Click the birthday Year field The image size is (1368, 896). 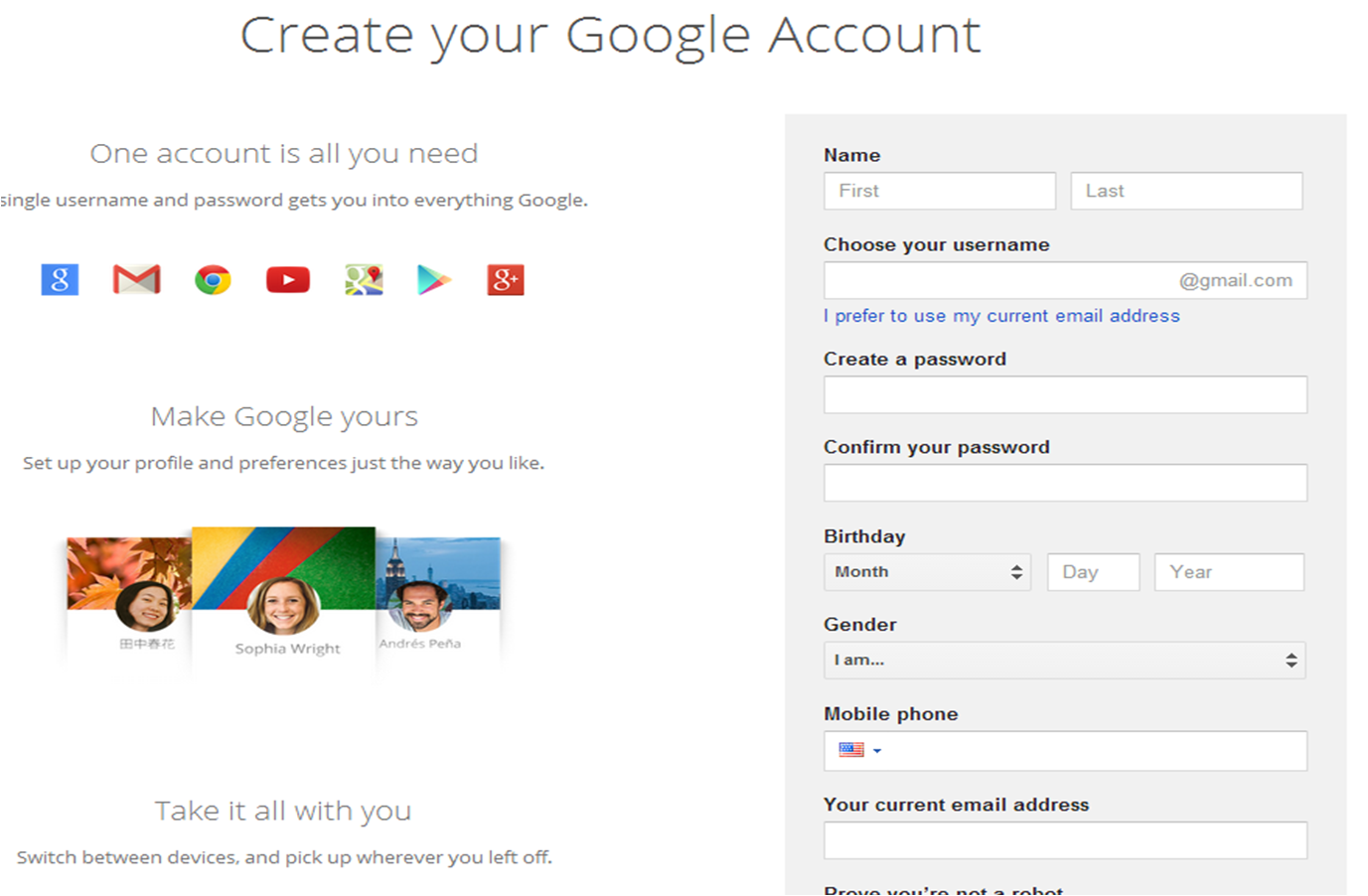(1229, 572)
